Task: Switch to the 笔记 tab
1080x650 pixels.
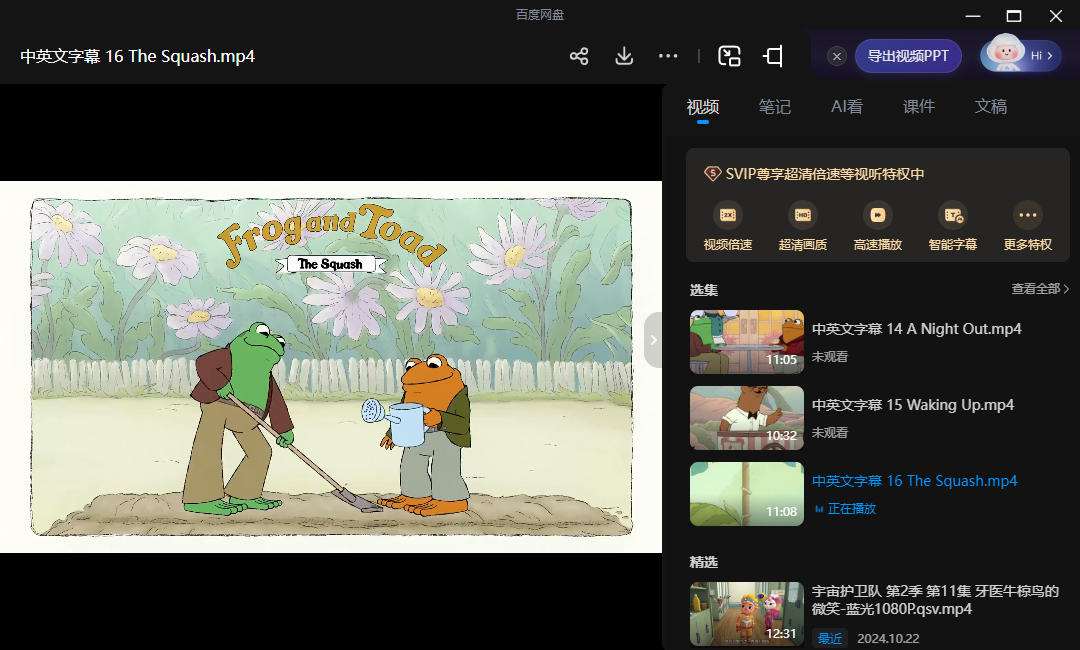Action: coord(775,107)
